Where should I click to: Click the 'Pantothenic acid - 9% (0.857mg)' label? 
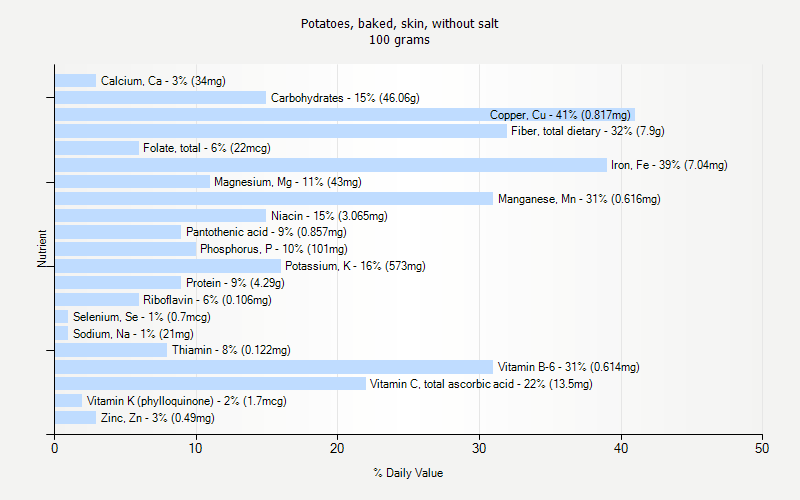point(266,232)
